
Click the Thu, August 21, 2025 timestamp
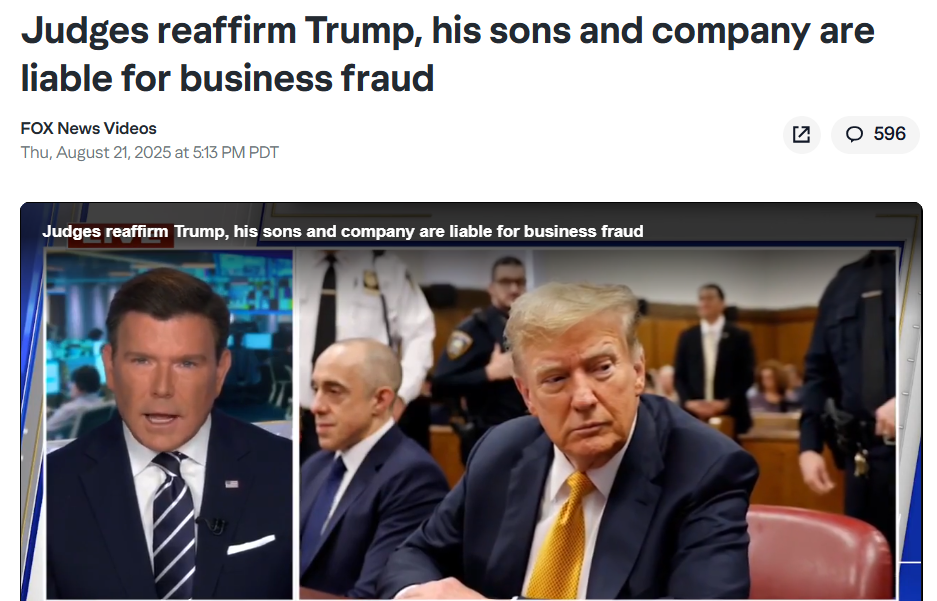point(150,153)
